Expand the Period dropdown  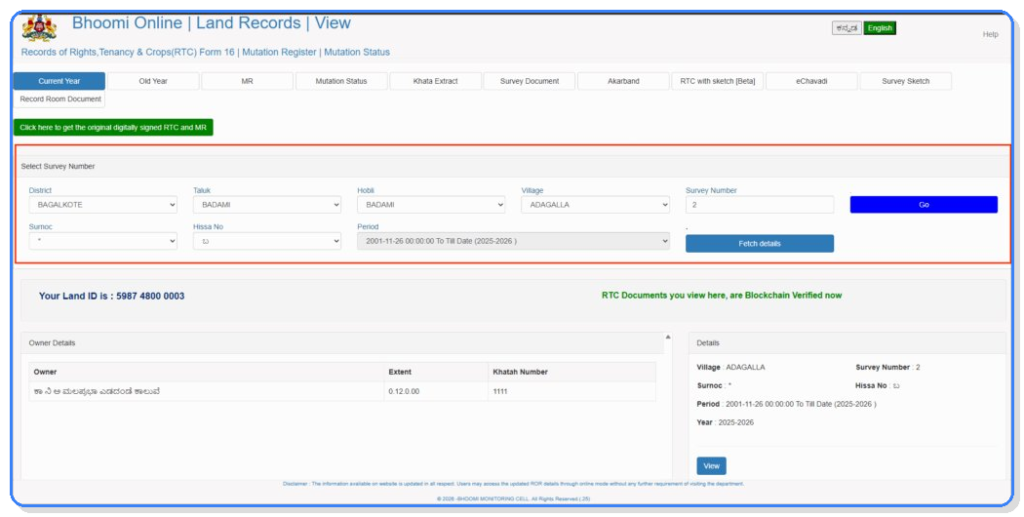pos(513,241)
